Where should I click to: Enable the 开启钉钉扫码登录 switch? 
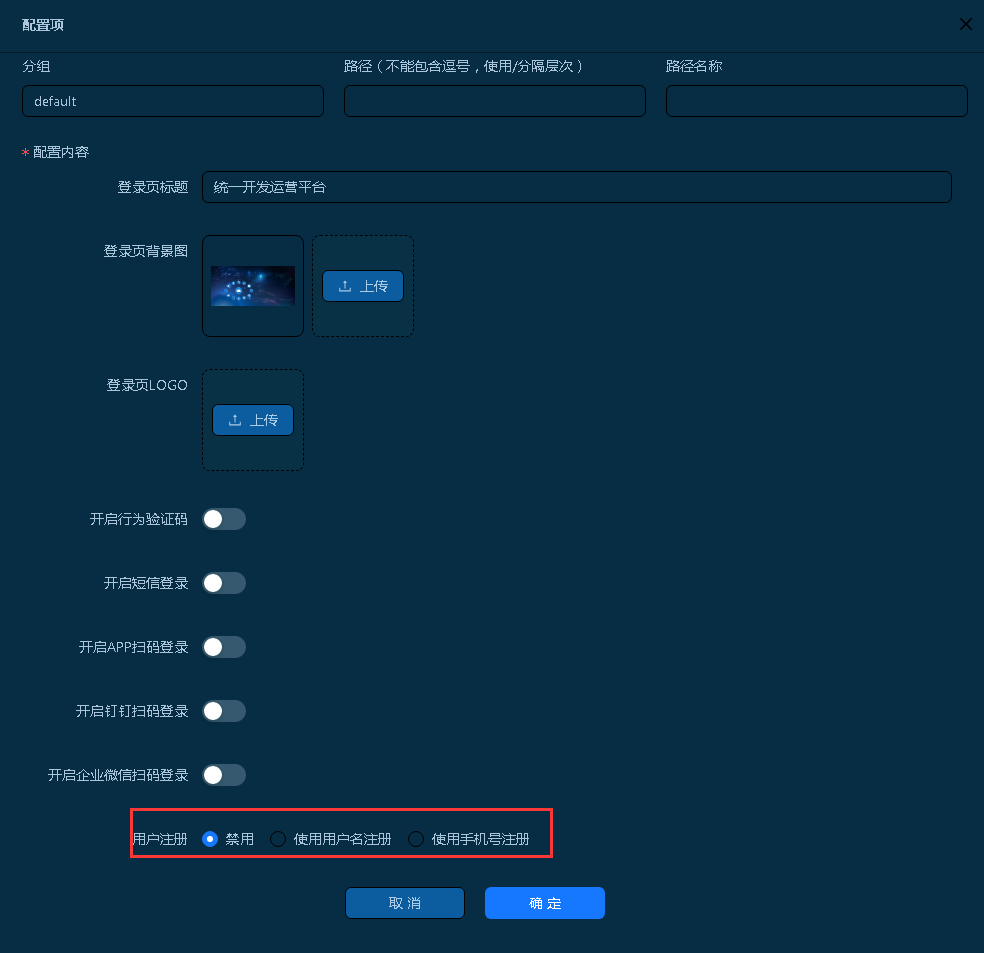click(224, 711)
